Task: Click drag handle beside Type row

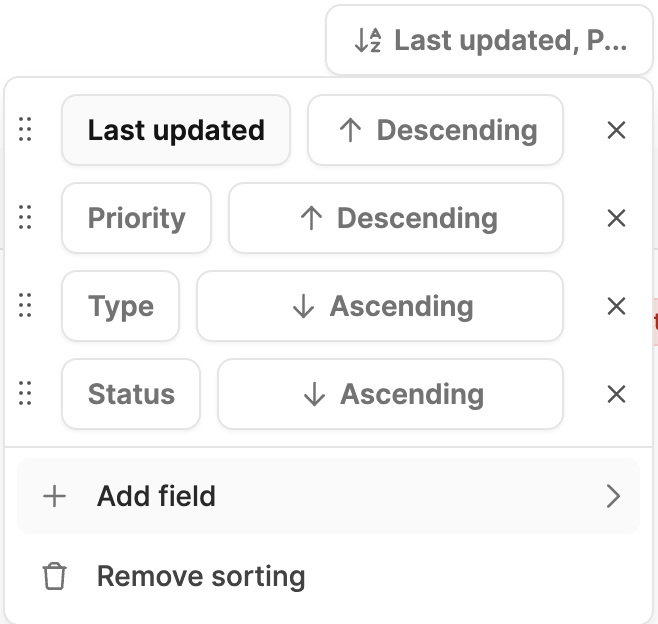Action: click(x=26, y=306)
